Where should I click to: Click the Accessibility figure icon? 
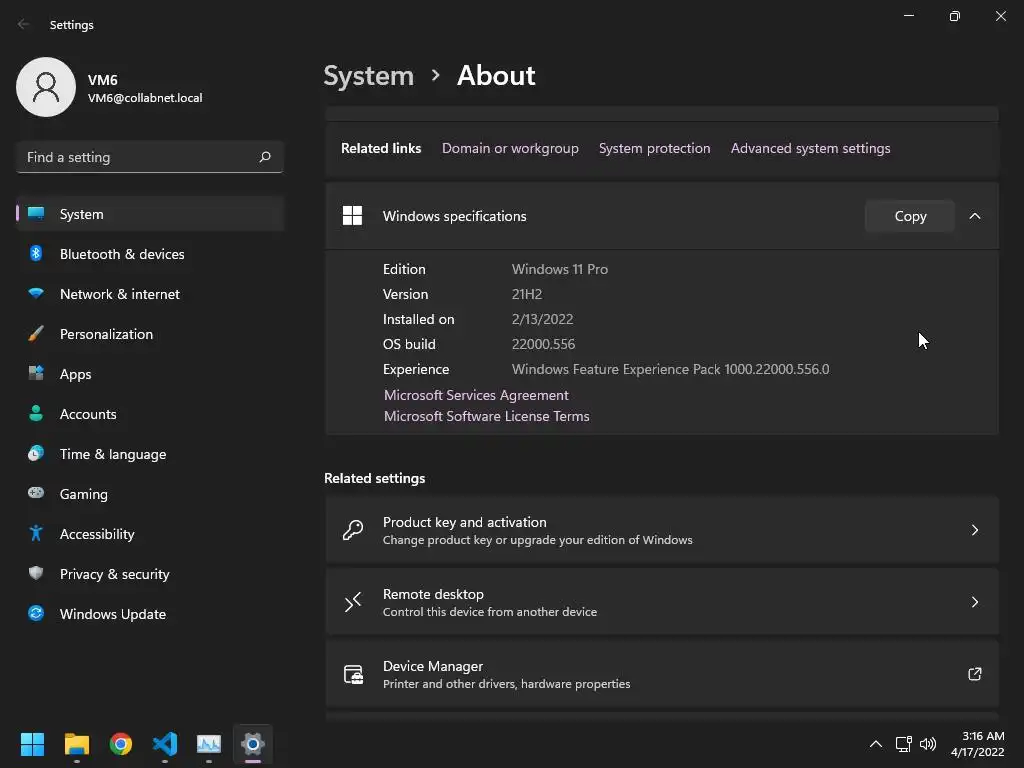36,534
